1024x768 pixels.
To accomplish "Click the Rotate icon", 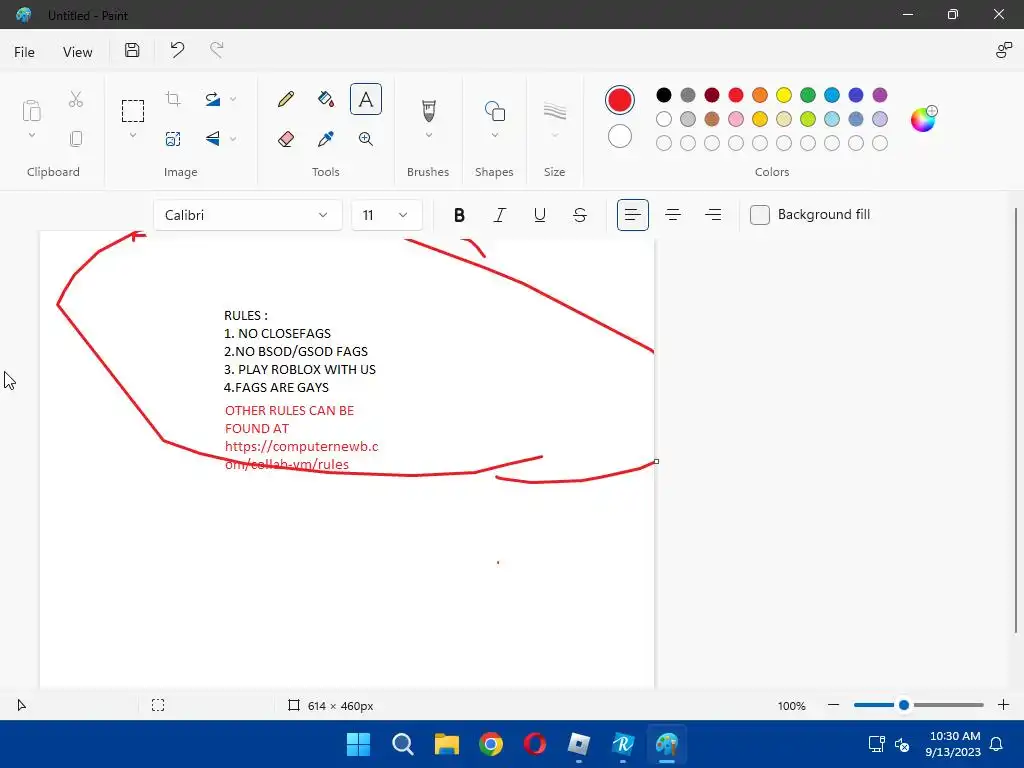I will (213, 99).
